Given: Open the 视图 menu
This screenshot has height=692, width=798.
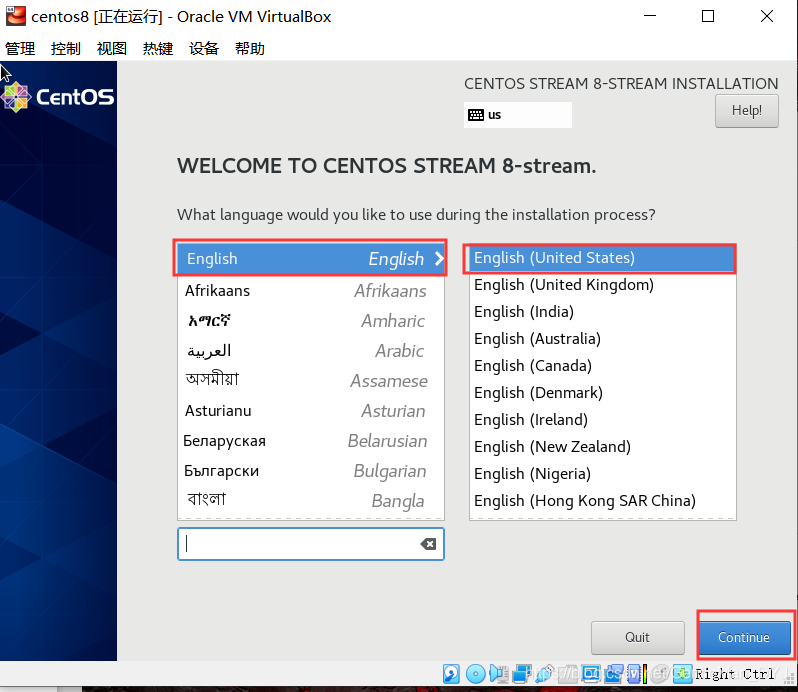Looking at the screenshot, I should tap(111, 49).
